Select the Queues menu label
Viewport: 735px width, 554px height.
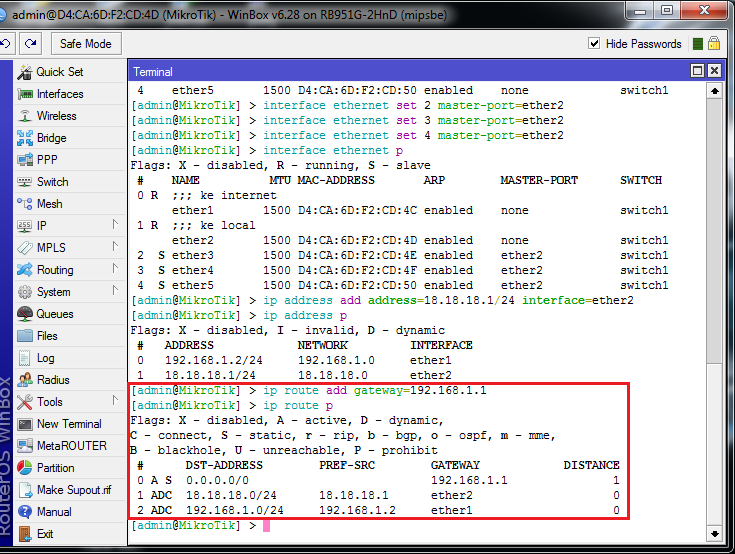pyautogui.click(x=55, y=314)
